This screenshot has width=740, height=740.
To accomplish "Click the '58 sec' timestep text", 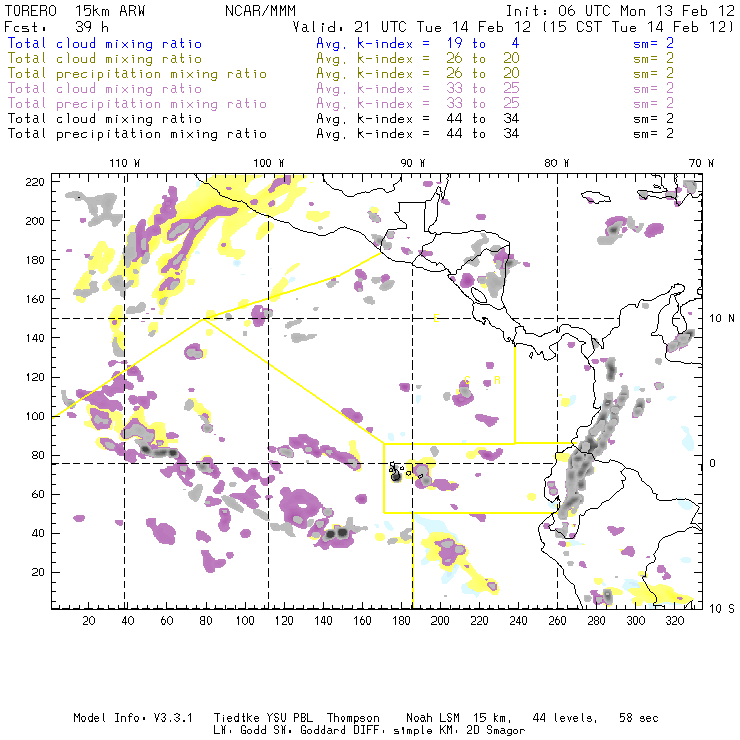I will 639,718.
